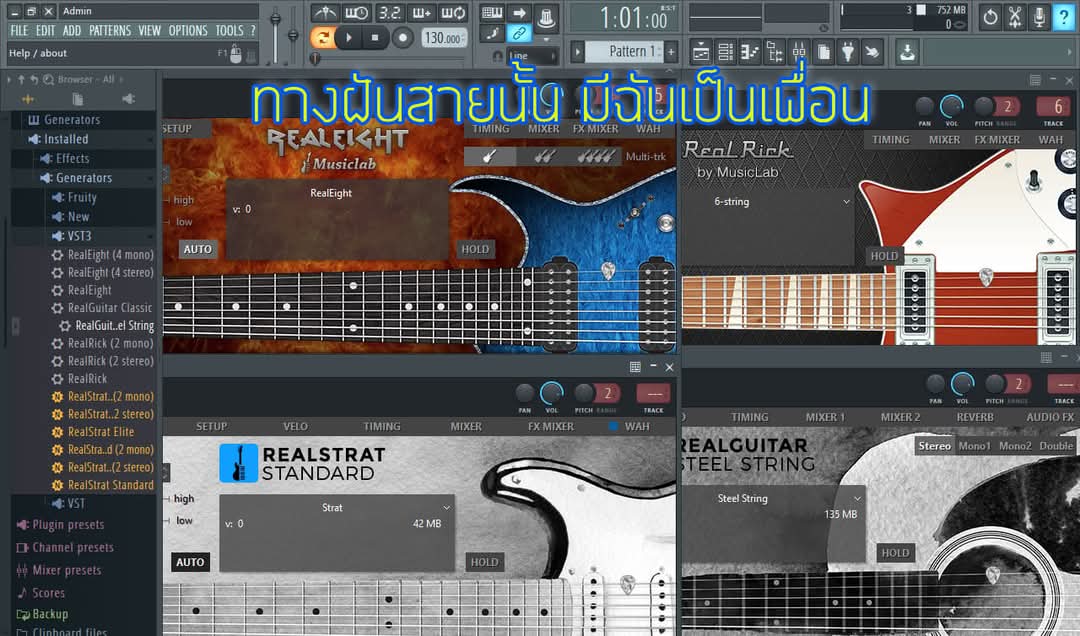The image size is (1080, 636).
Task: Click the tempo tapper icon
Action: tap(873, 52)
